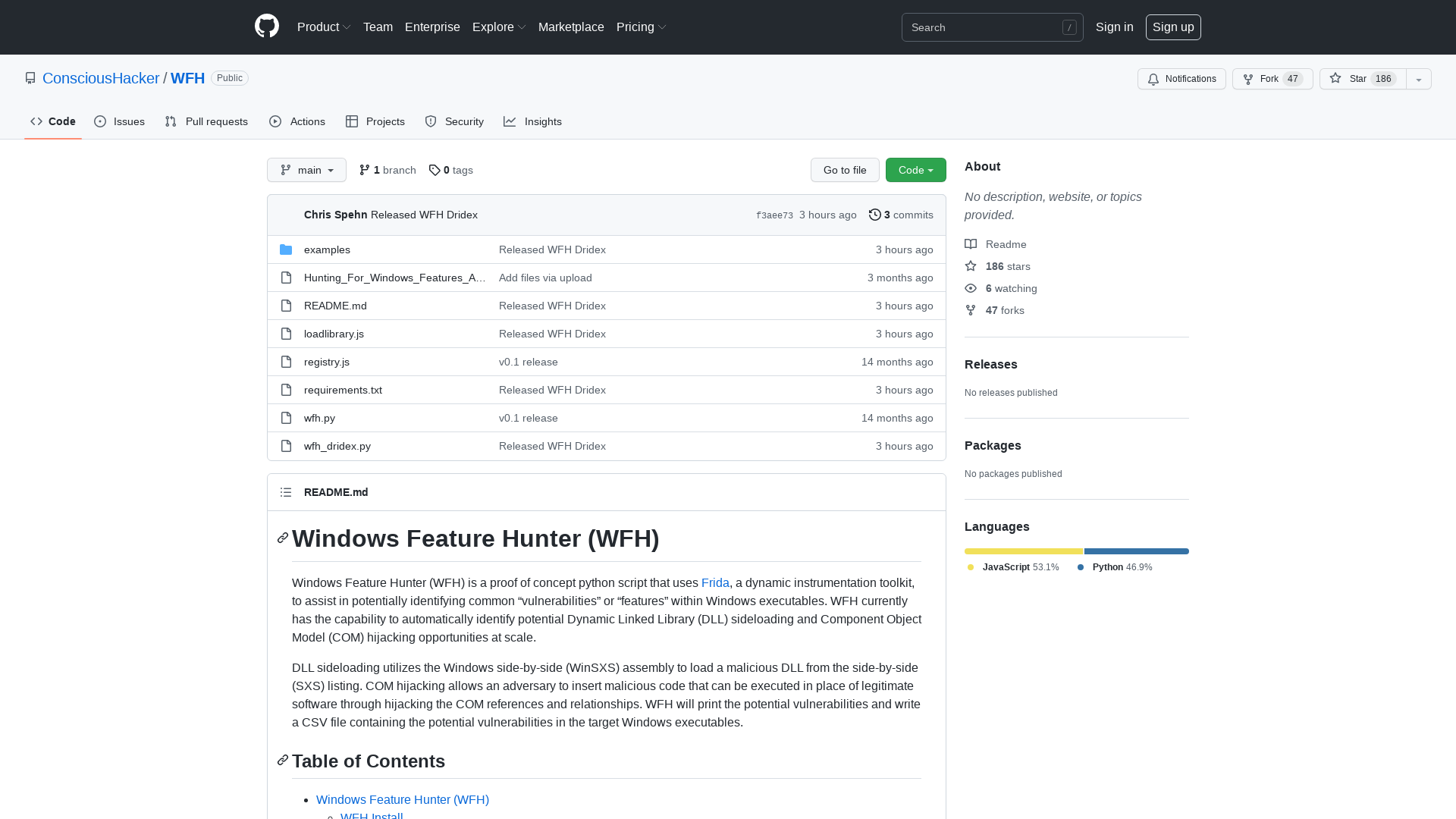Open the Frida link in the README
This screenshot has width=1456, height=819.
(715, 582)
